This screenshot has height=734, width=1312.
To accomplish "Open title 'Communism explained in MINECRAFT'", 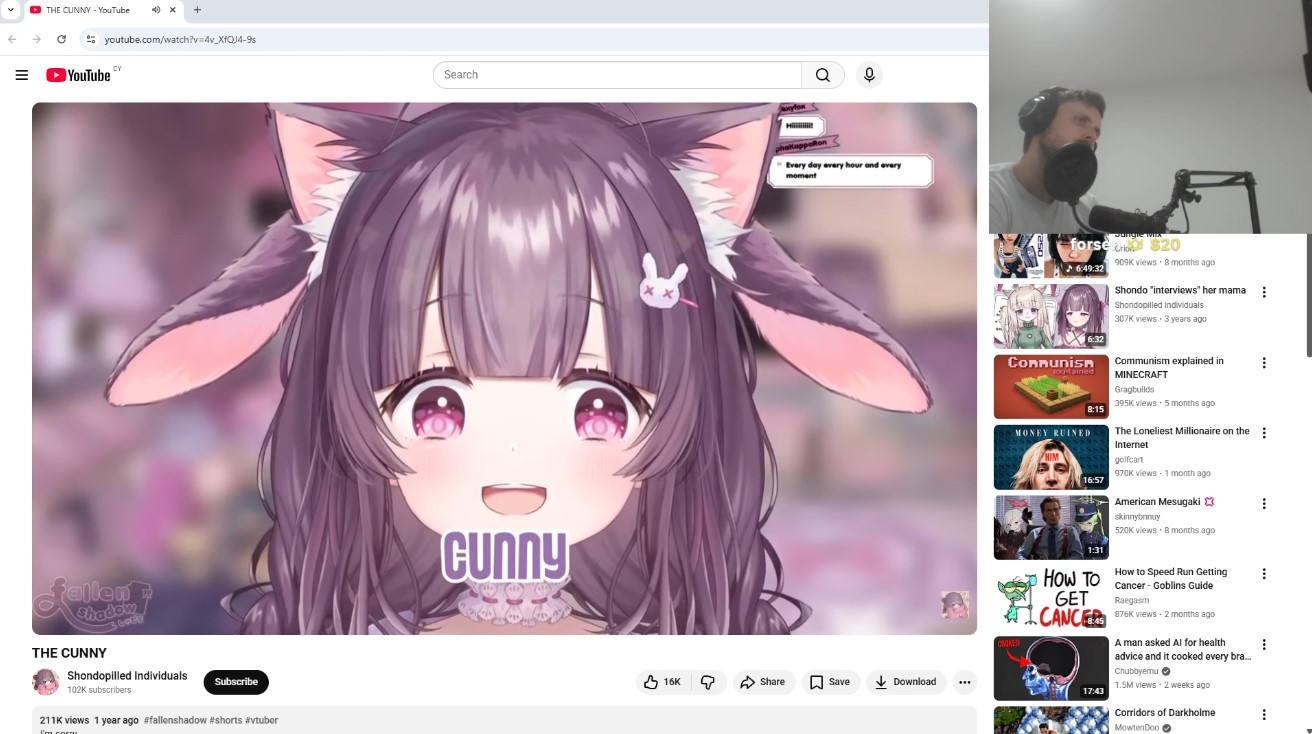I will [1169, 368].
